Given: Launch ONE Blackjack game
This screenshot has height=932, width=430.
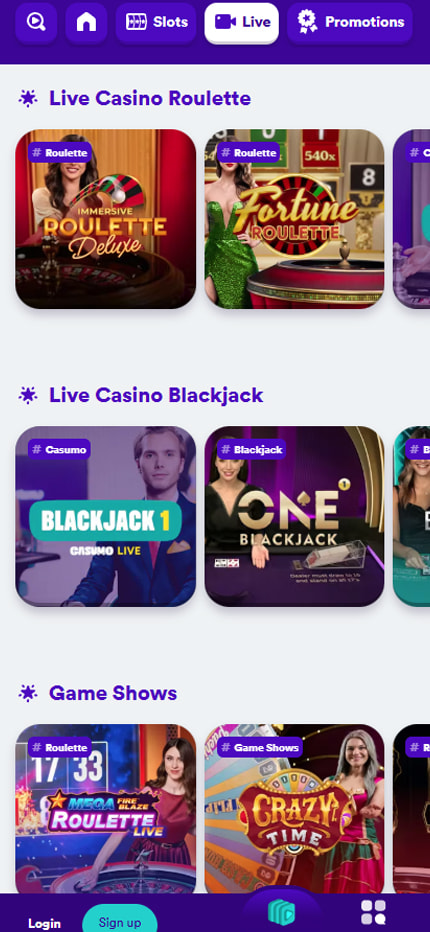Looking at the screenshot, I should (x=294, y=516).
